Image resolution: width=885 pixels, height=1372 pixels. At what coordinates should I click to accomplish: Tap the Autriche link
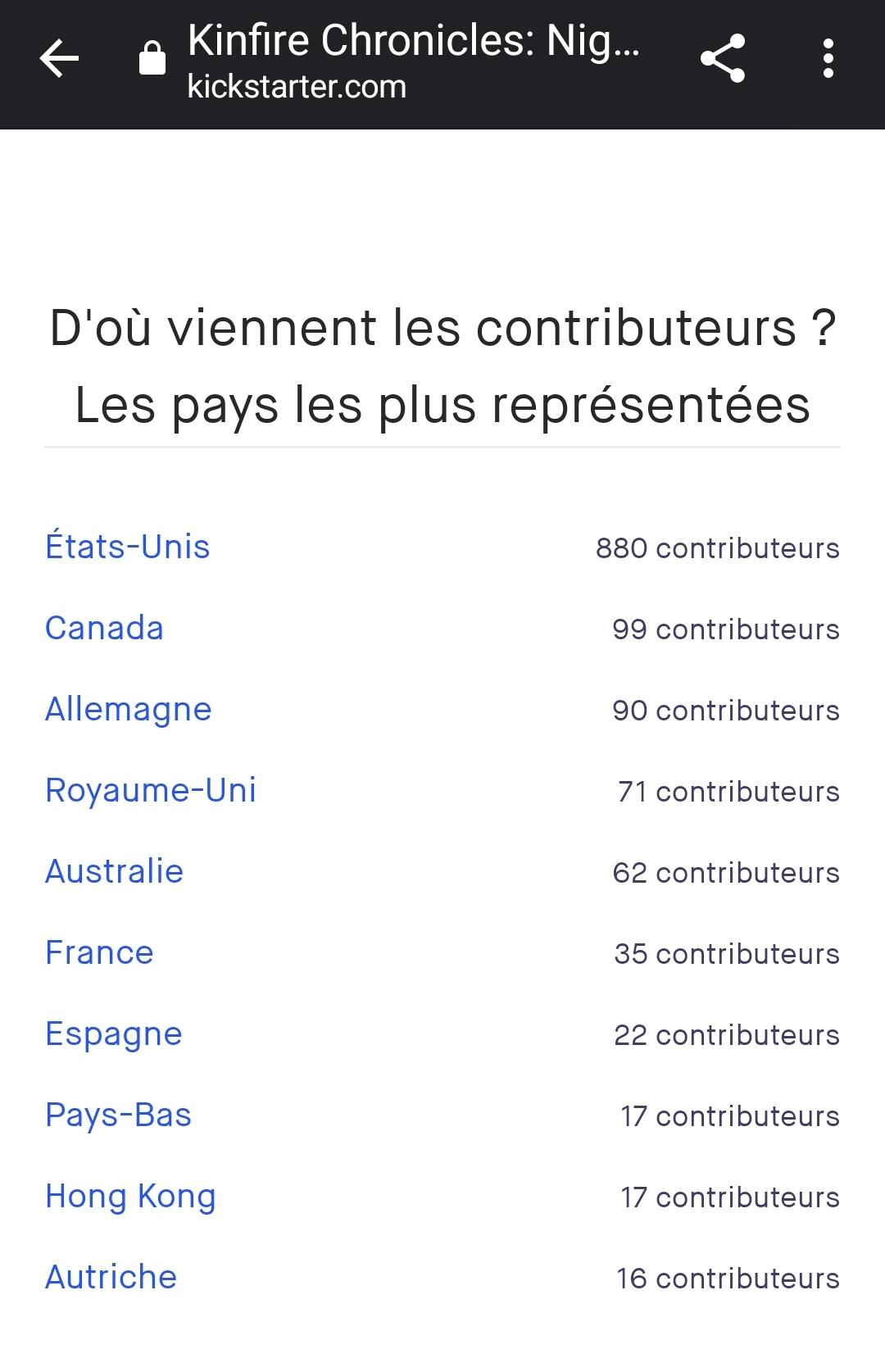(111, 1277)
